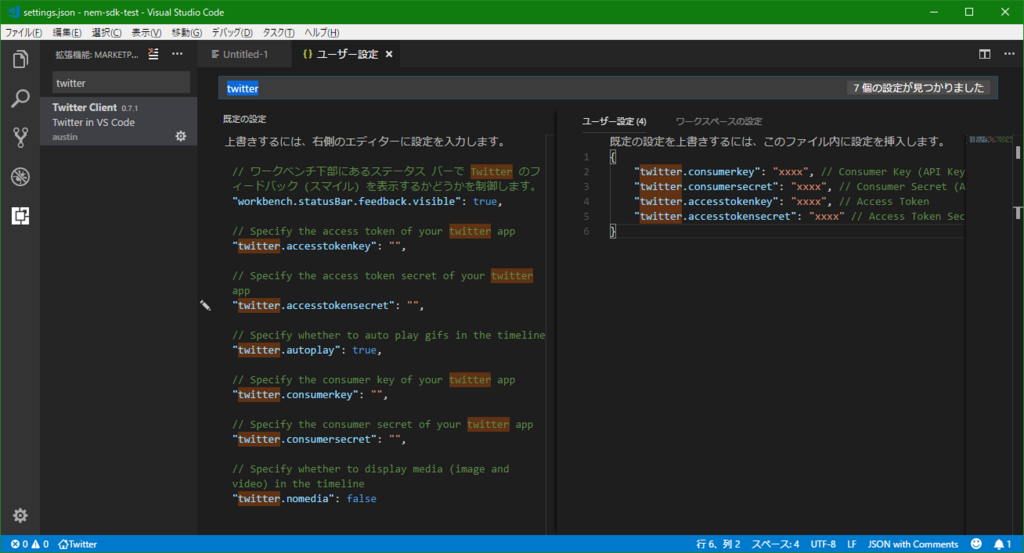This screenshot has height=553, width=1024.
Task: Open the Debug view in activity bar
Action: point(20,176)
